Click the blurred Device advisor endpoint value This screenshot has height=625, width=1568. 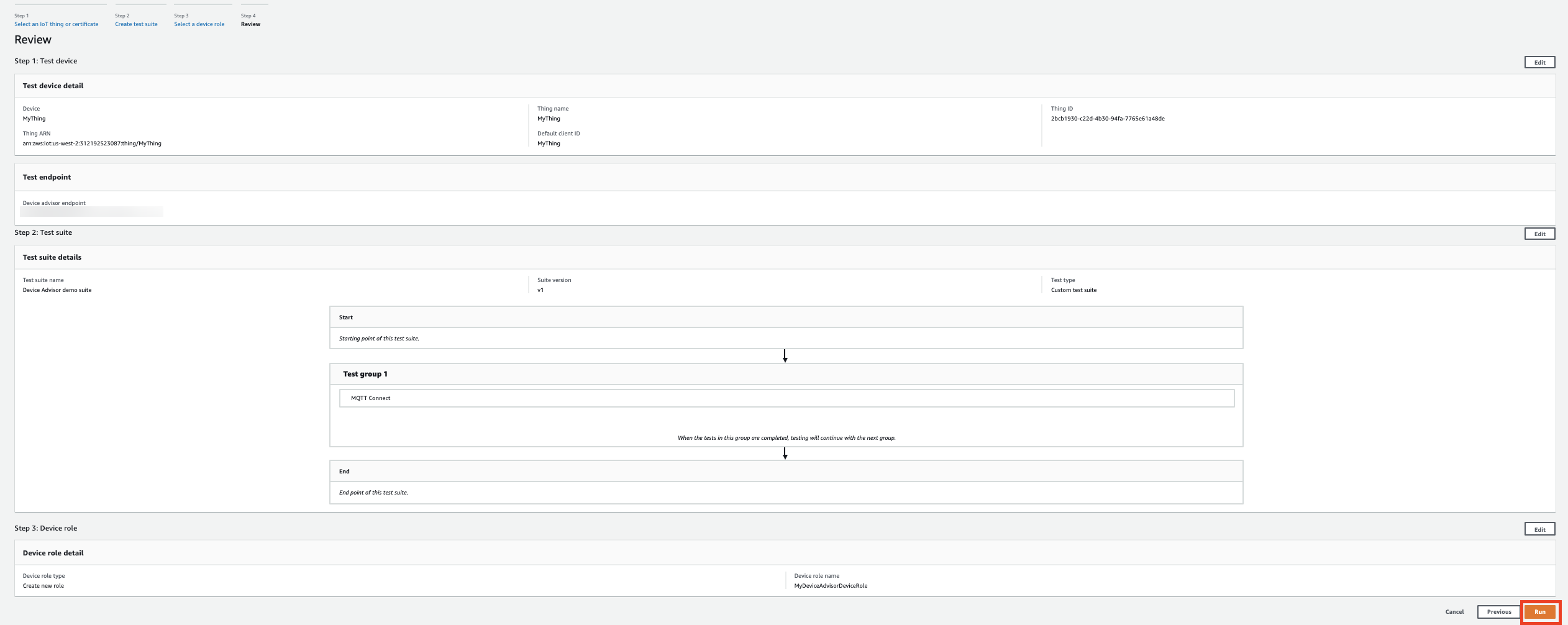pyautogui.click(x=91, y=212)
